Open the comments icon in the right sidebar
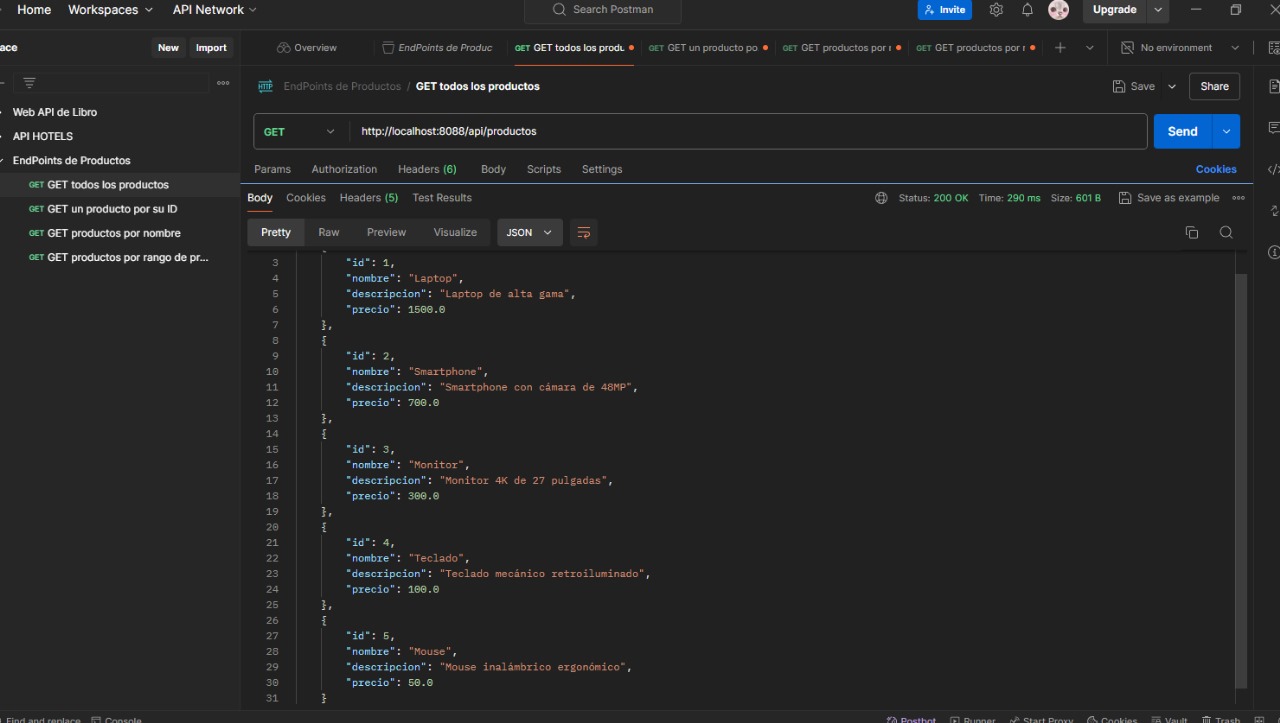This screenshot has width=1280, height=723. 1273,128
